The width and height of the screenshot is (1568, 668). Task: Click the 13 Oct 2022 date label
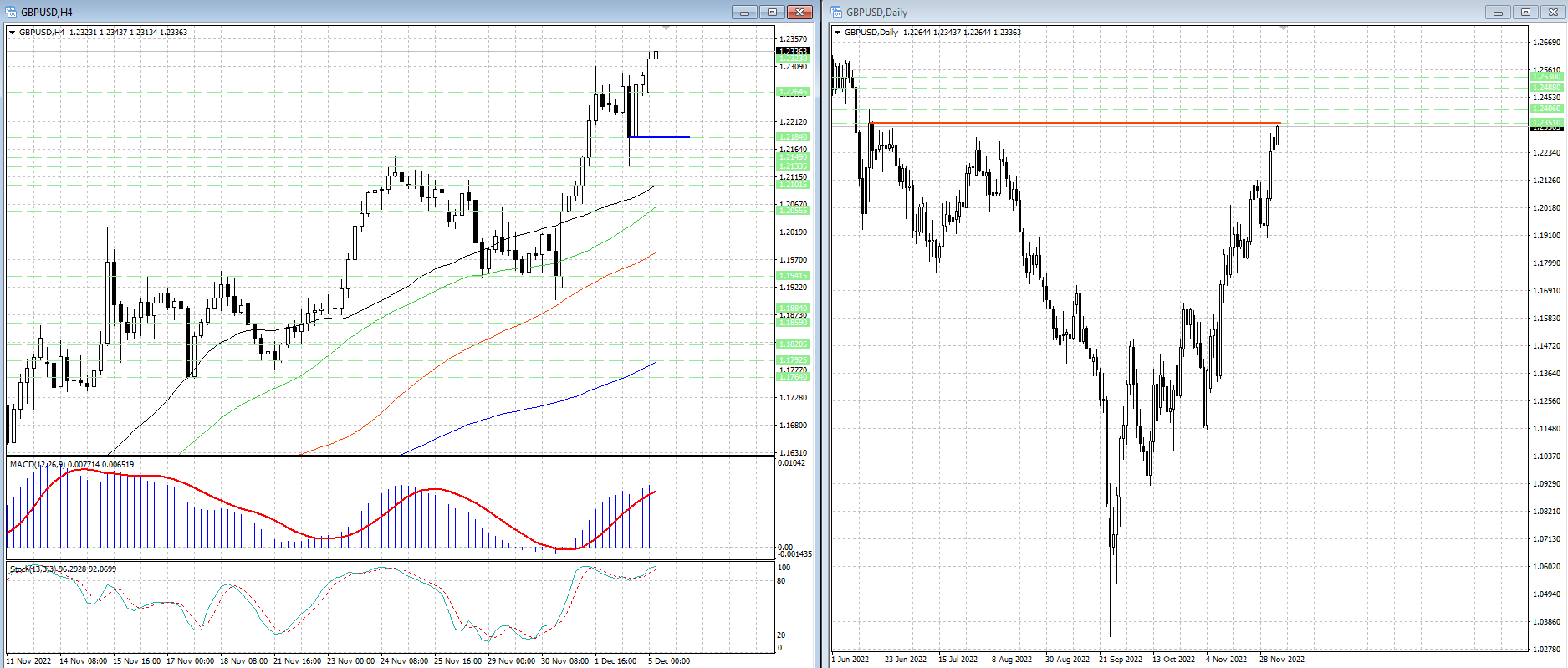pos(1173,660)
